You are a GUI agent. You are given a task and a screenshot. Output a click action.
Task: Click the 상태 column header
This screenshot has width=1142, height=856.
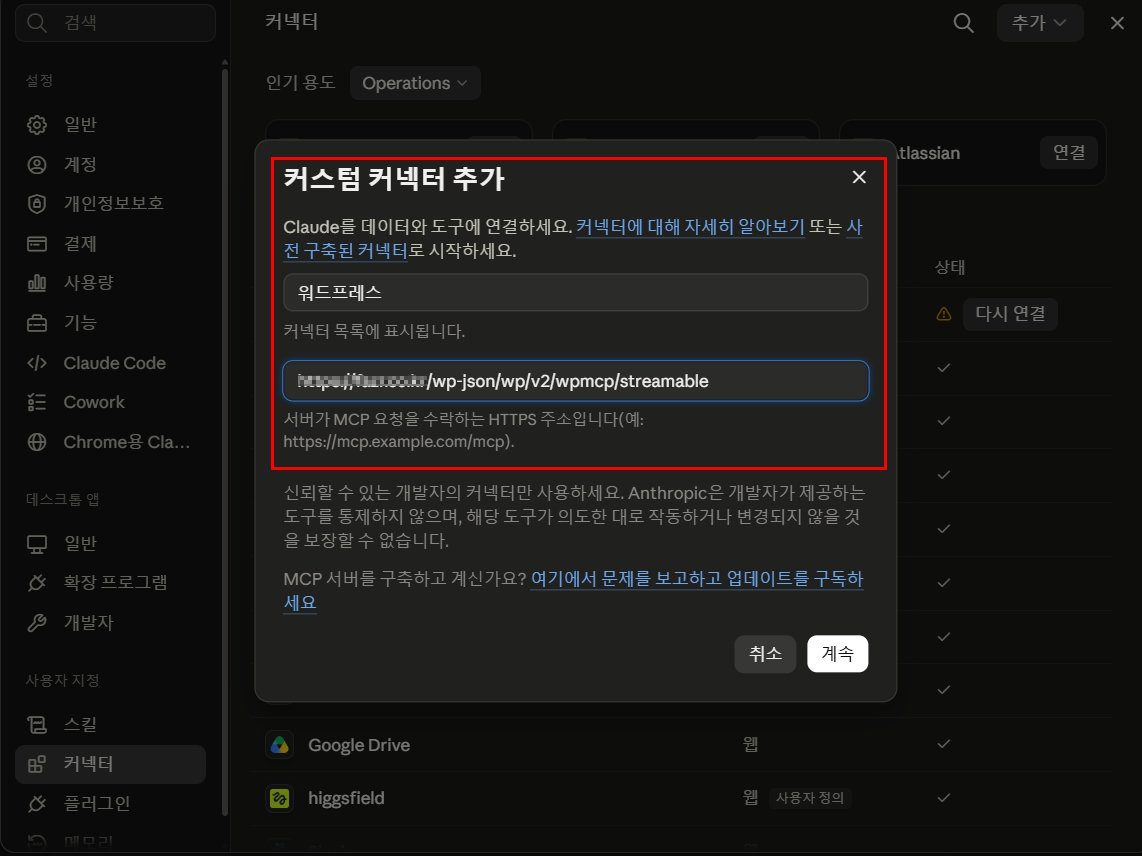(x=950, y=267)
